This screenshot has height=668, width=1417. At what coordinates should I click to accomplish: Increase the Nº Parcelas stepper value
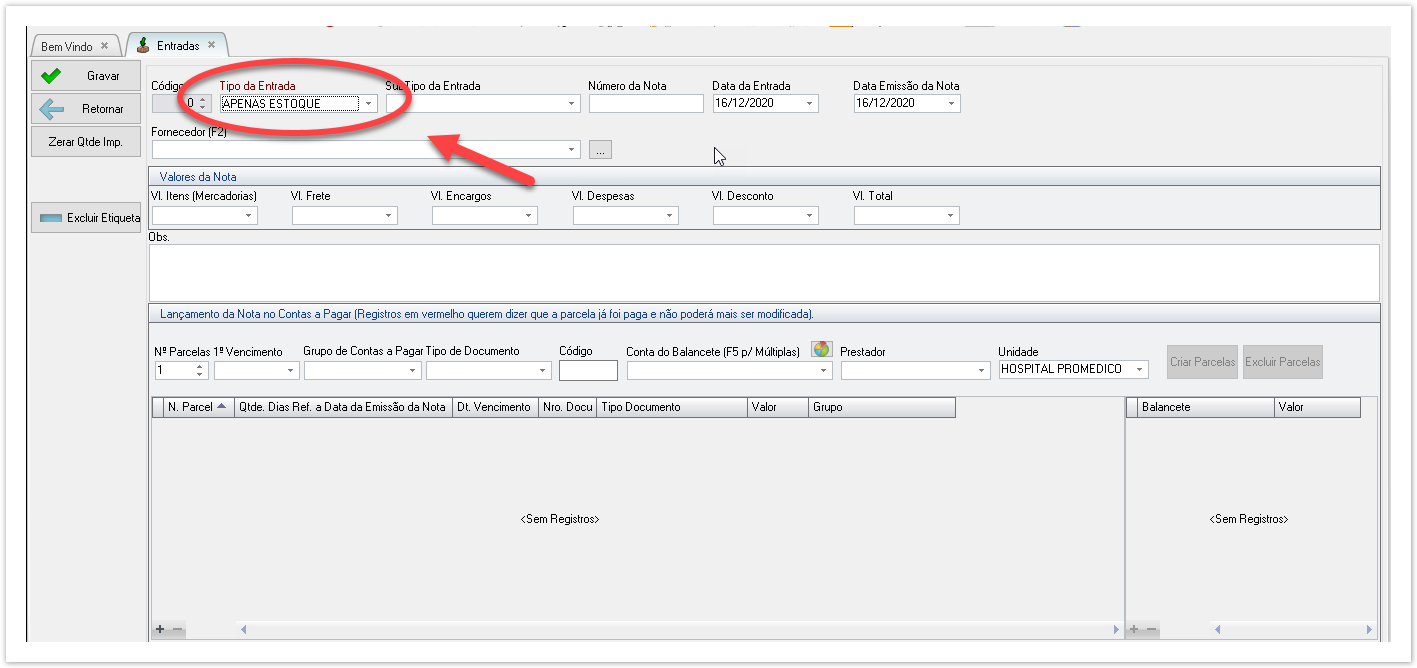(201, 365)
